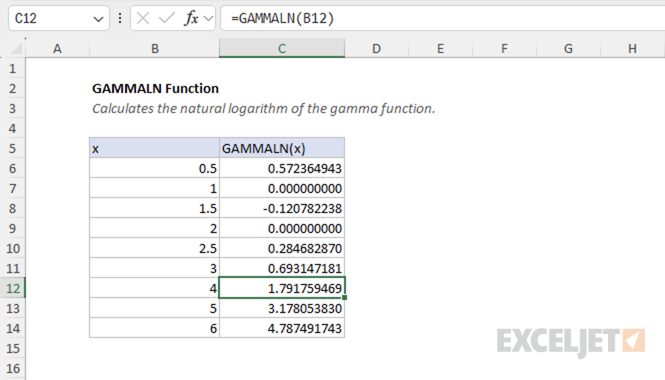Select column H header

(632, 48)
